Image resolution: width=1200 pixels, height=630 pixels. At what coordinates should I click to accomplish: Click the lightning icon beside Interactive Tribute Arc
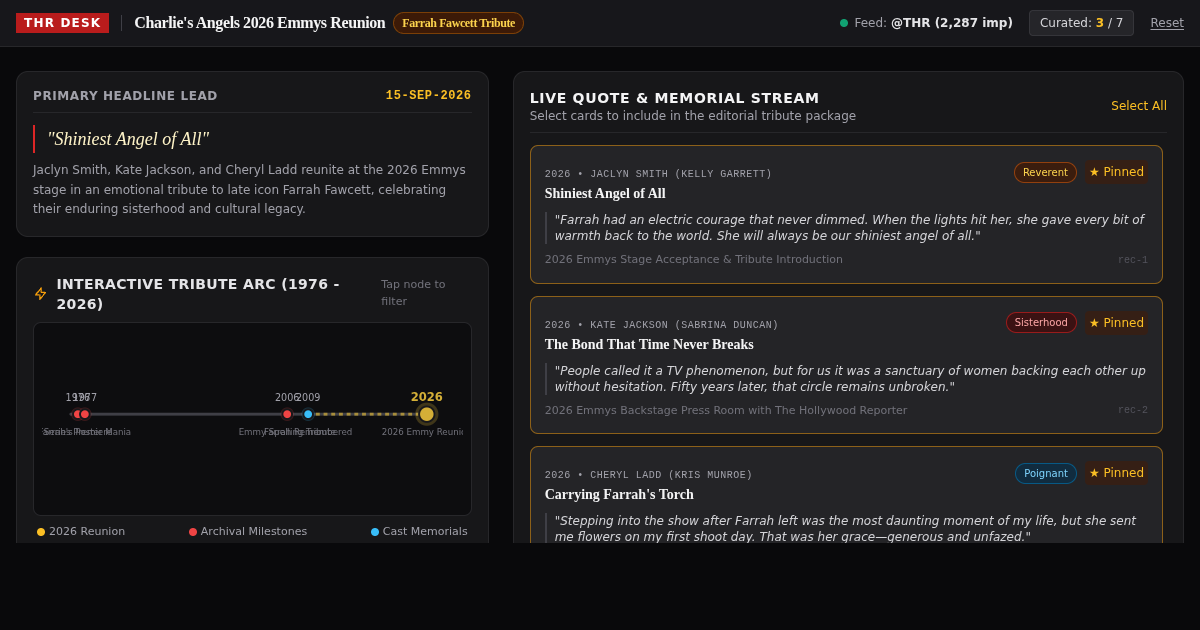click(x=41, y=293)
